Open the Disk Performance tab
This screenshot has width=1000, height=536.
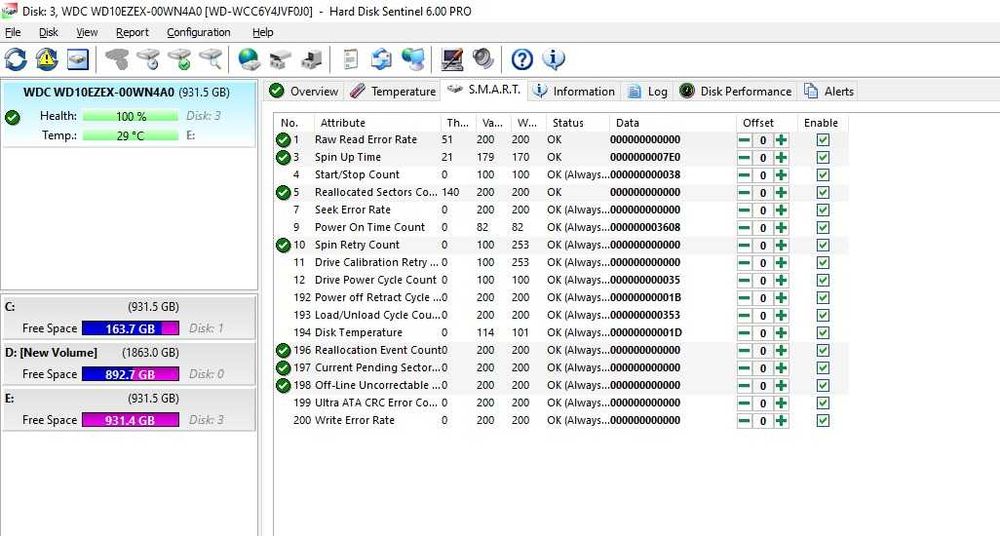click(x=736, y=91)
